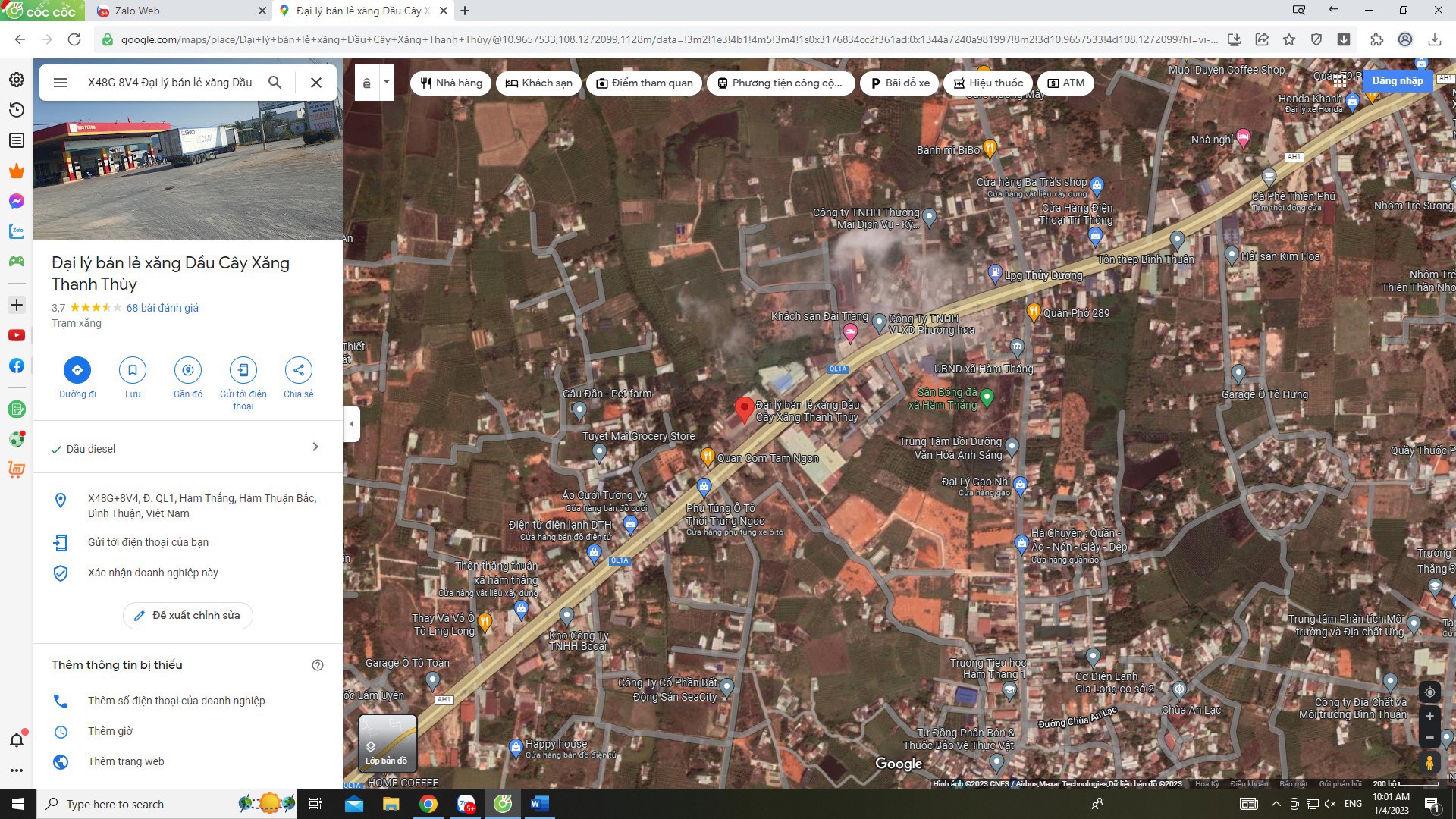Click the Khách sạn Đại Trang marker
This screenshot has width=1456, height=819.
(850, 331)
